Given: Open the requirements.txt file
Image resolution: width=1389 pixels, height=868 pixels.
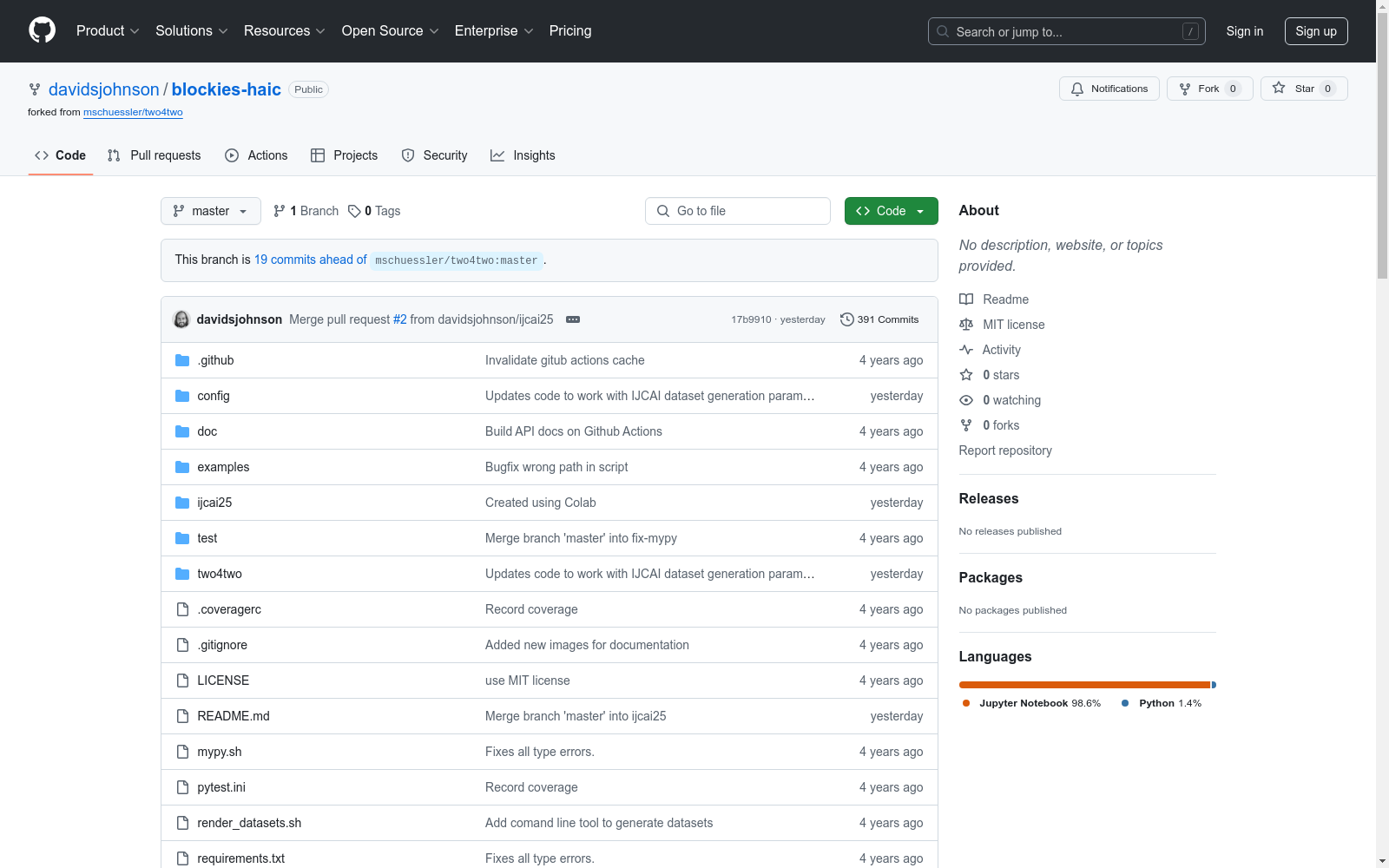Looking at the screenshot, I should coord(241,858).
